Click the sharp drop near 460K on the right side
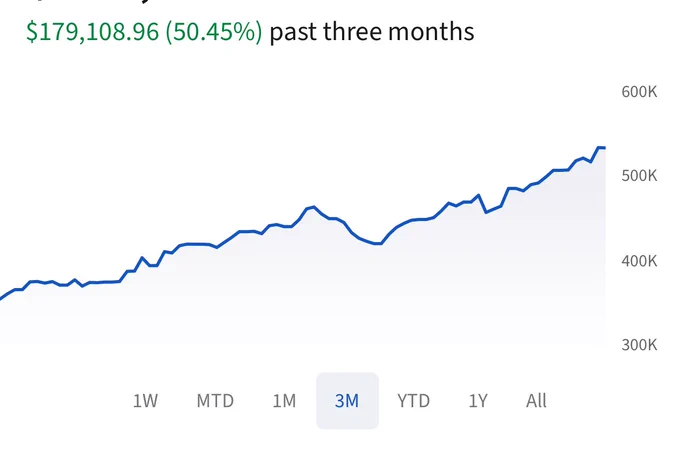 [x=486, y=212]
